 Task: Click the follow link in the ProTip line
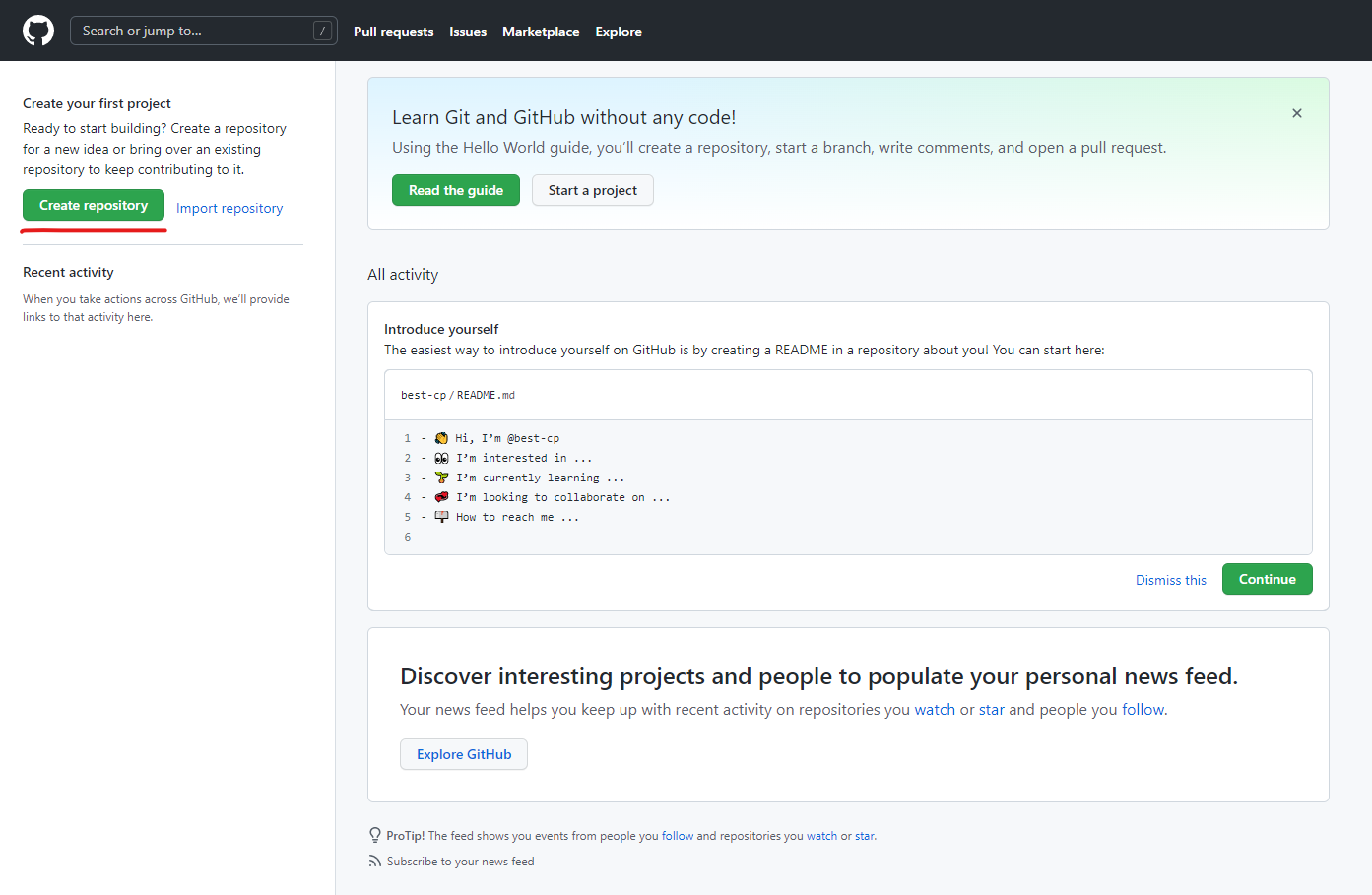(x=678, y=836)
